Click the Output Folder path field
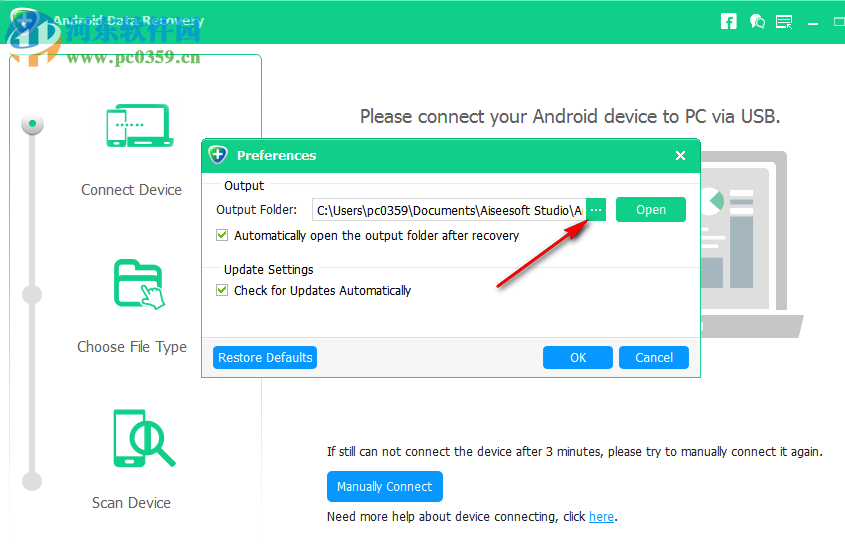The width and height of the screenshot is (845, 554). click(449, 210)
